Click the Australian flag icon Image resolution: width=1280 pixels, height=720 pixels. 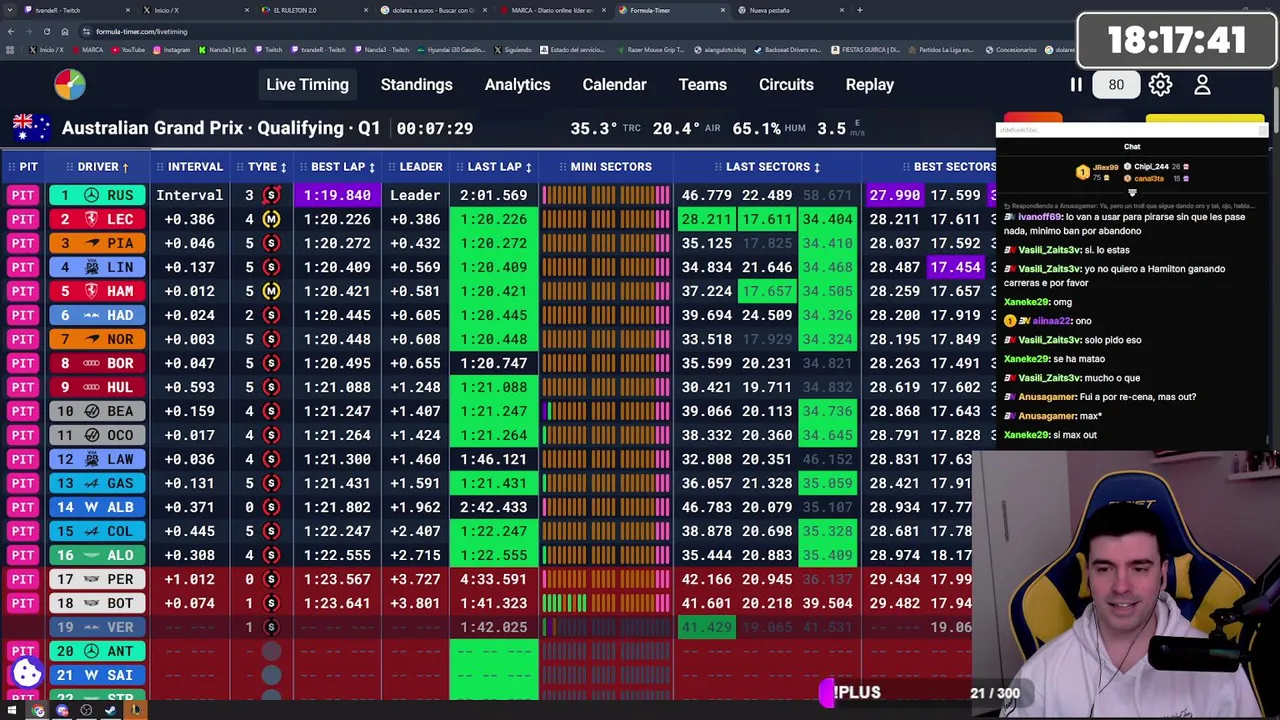[31, 128]
